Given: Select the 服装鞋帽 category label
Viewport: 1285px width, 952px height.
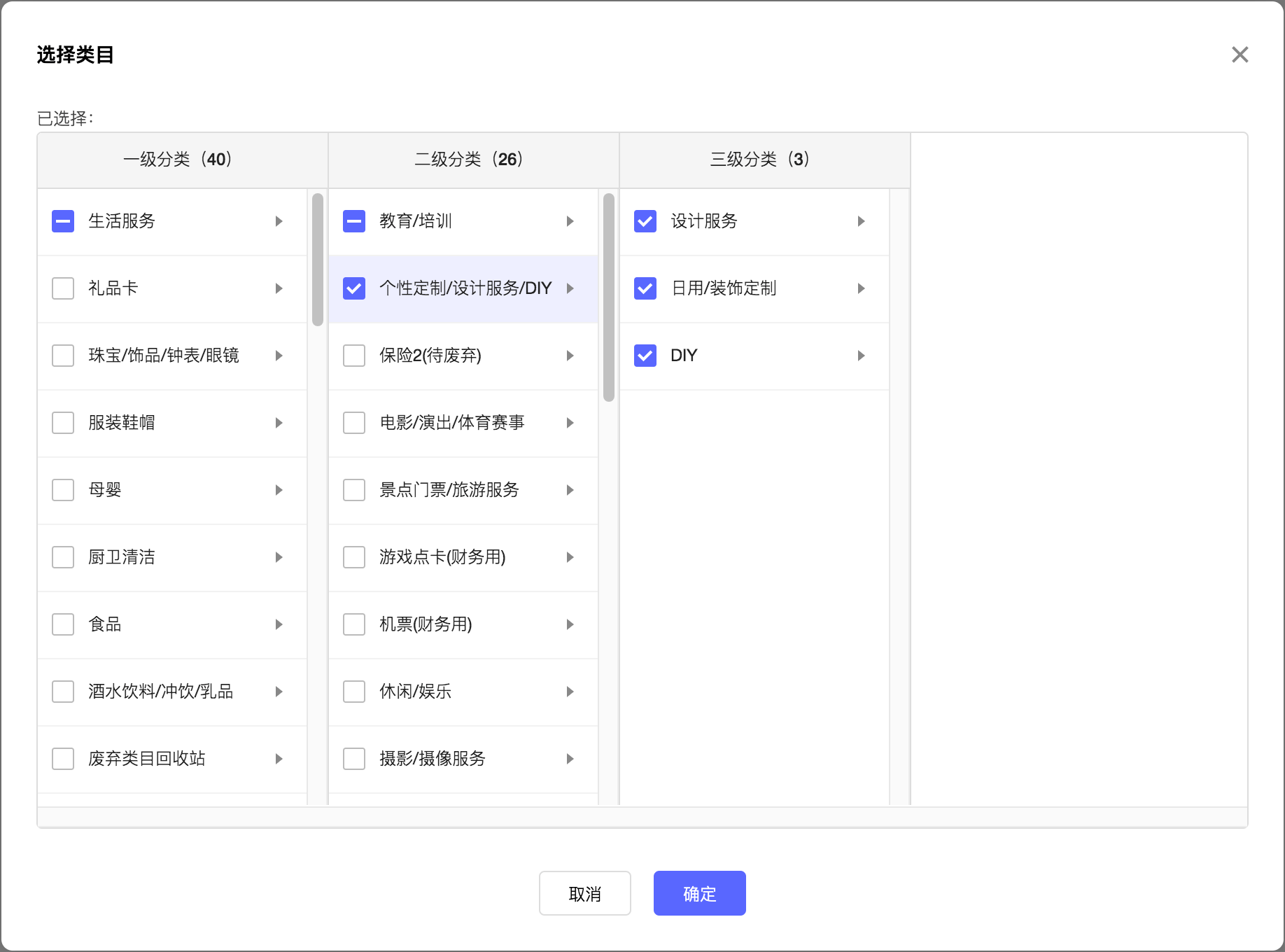Looking at the screenshot, I should (122, 423).
